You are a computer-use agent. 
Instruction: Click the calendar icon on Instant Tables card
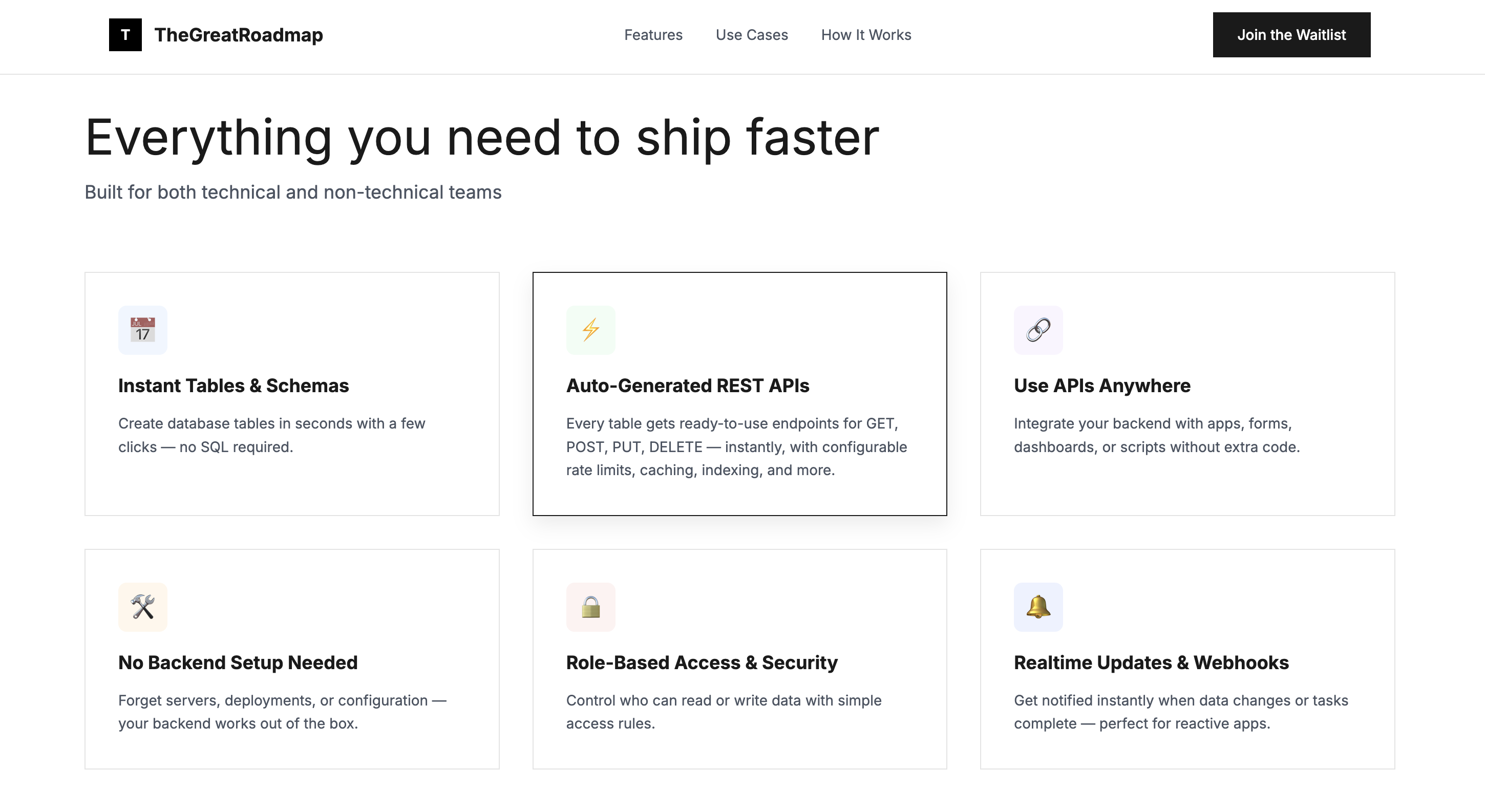coord(142,330)
